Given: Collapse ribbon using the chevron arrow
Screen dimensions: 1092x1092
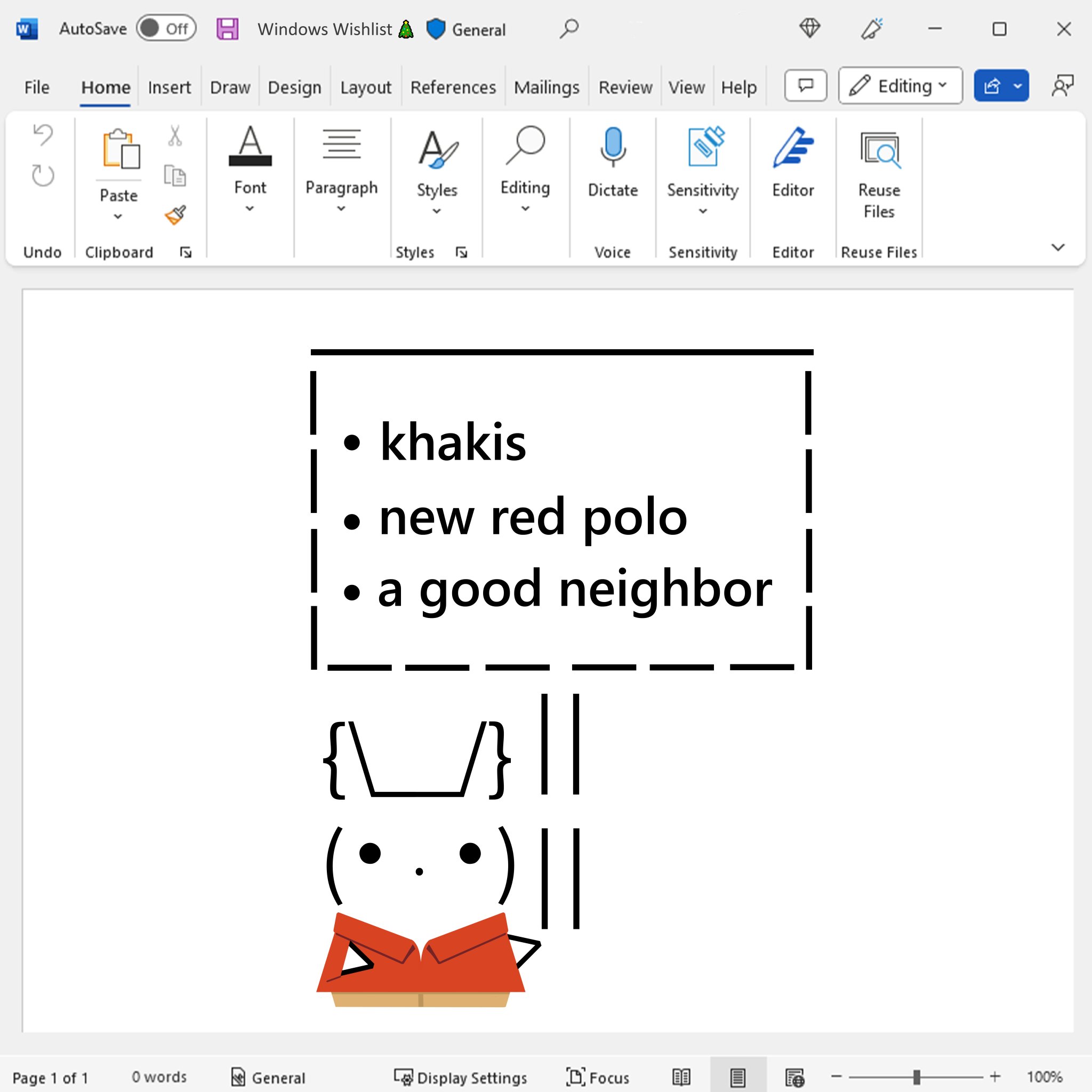Looking at the screenshot, I should [1057, 247].
